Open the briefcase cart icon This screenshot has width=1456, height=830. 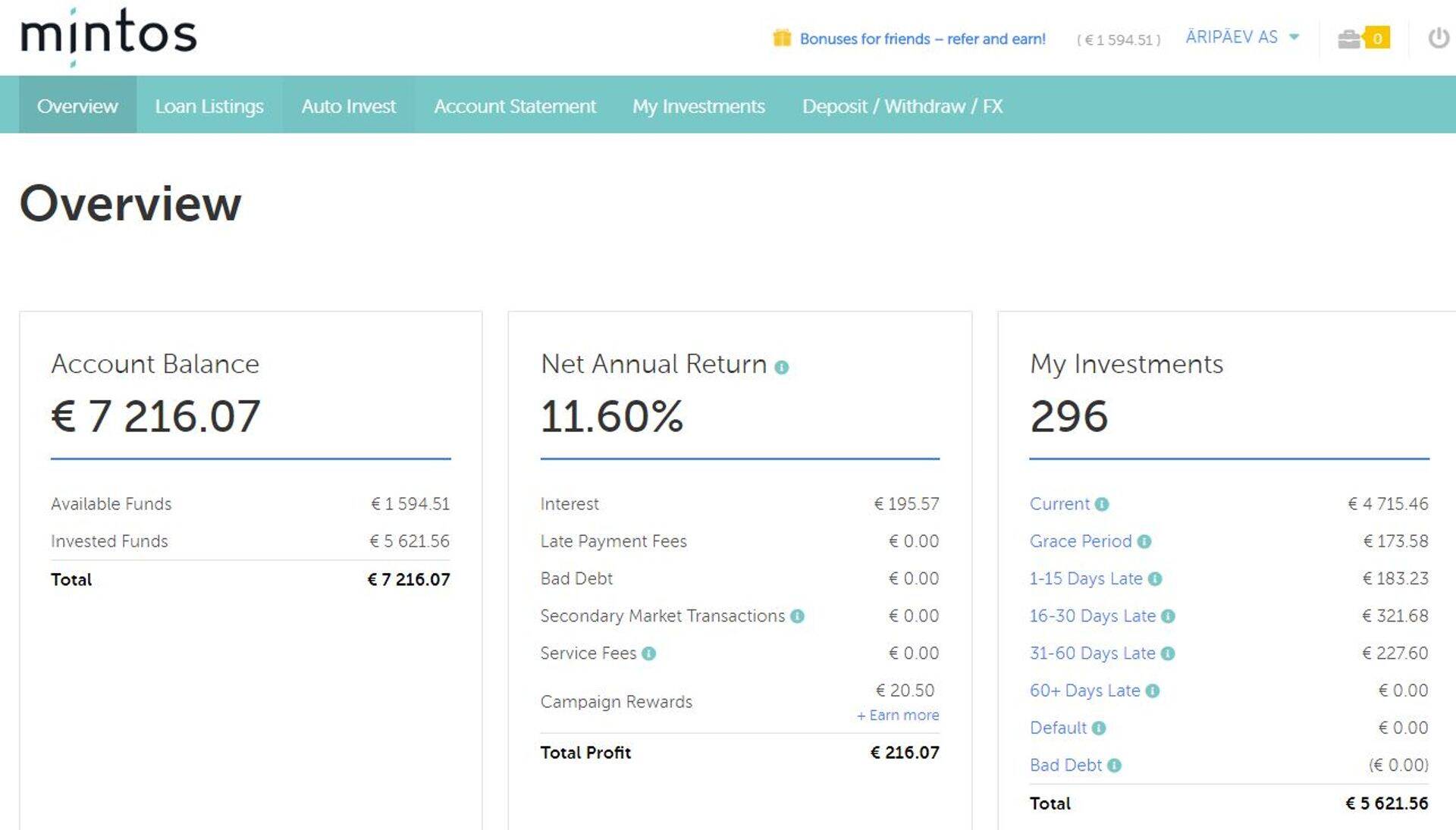[1350, 39]
